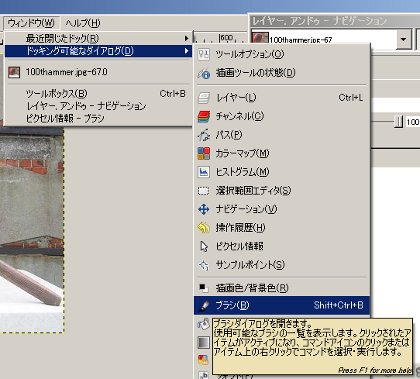420x379 pixels.
Task: Expand the ドッキング可能なダイアログ submenu
Action: click(99, 51)
